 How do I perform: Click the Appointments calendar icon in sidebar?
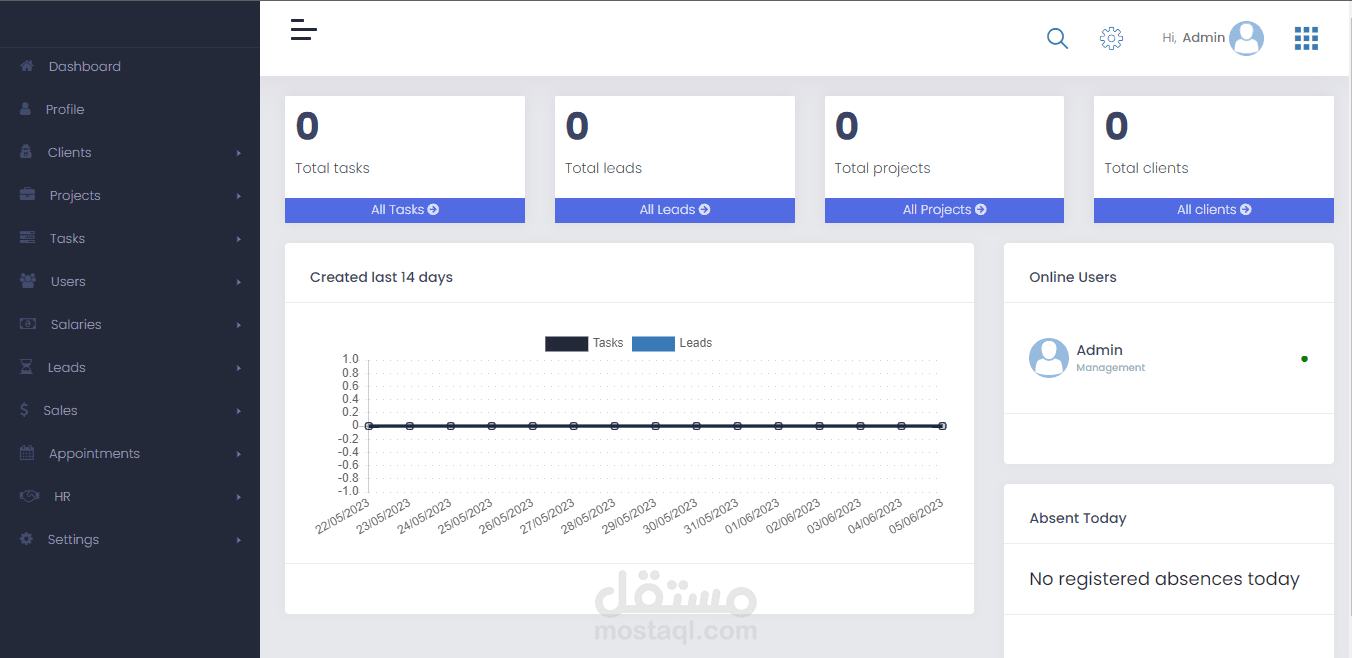(27, 453)
